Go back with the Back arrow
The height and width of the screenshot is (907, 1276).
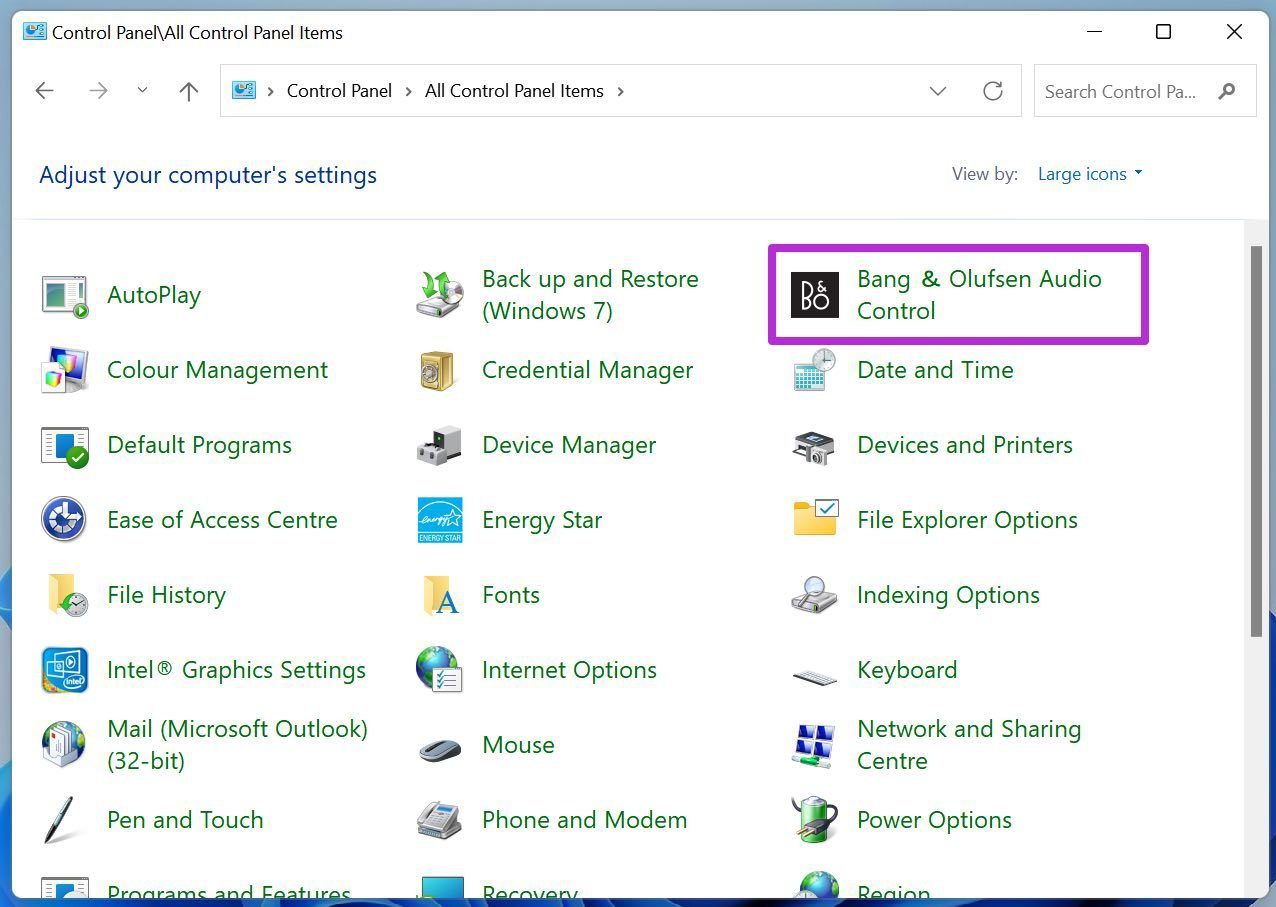44,91
